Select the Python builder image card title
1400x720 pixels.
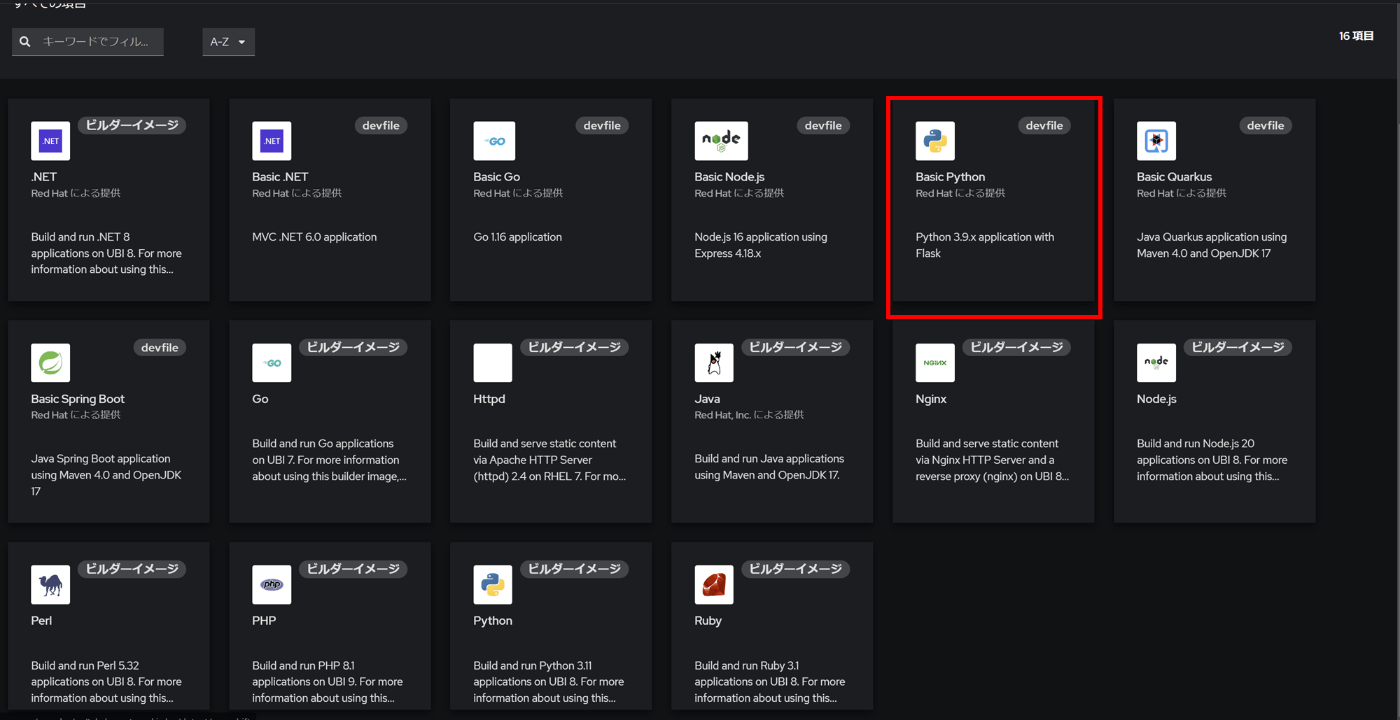tap(493, 621)
